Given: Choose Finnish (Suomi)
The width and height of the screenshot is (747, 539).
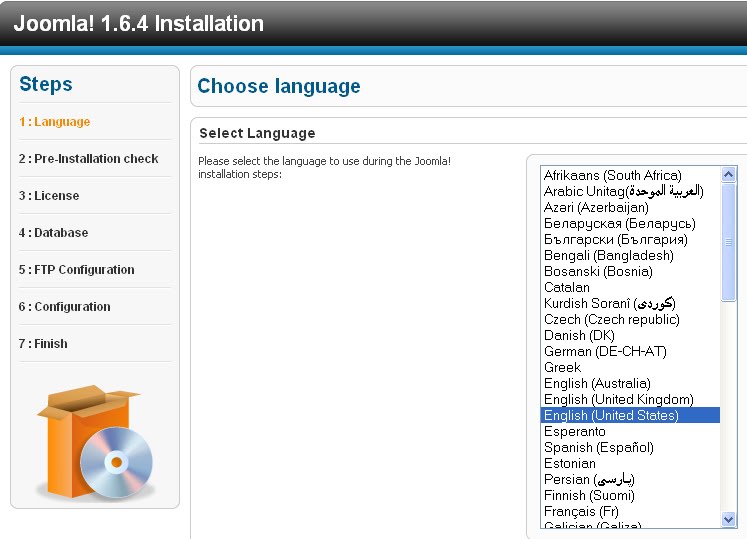Looking at the screenshot, I should pyautogui.click(x=630, y=496).
